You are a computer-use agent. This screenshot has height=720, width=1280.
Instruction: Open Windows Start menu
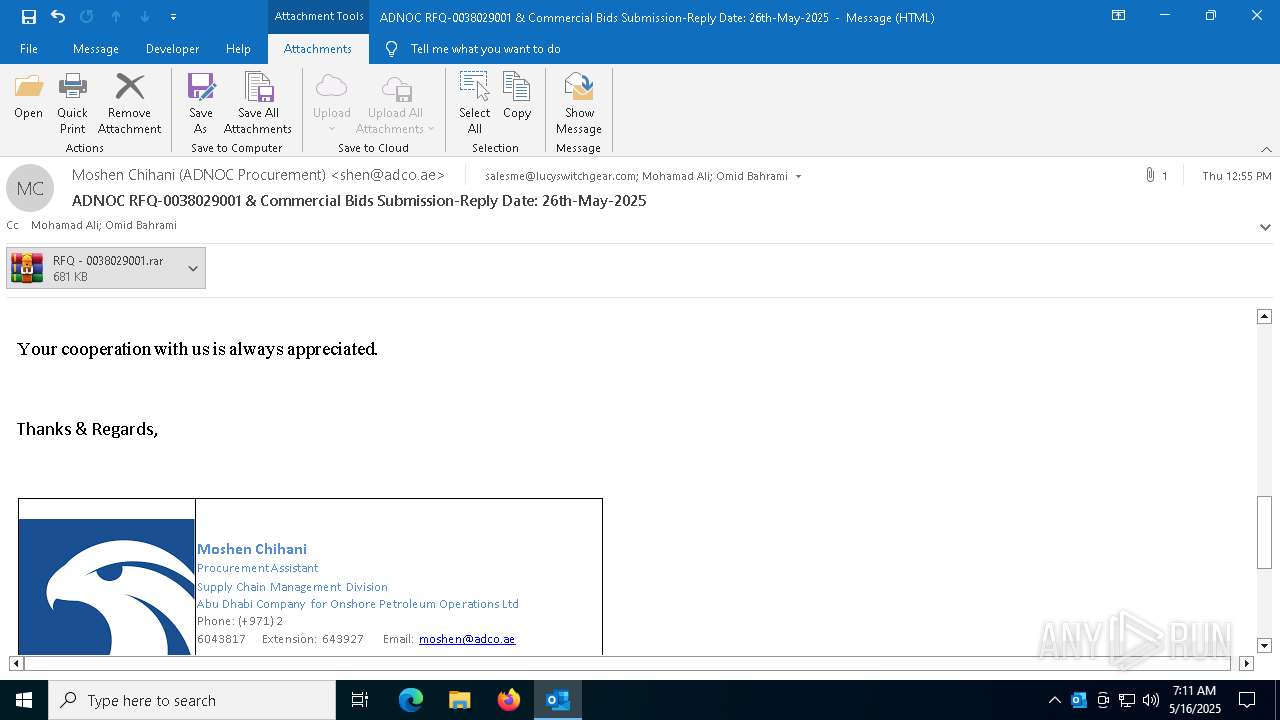click(24, 700)
